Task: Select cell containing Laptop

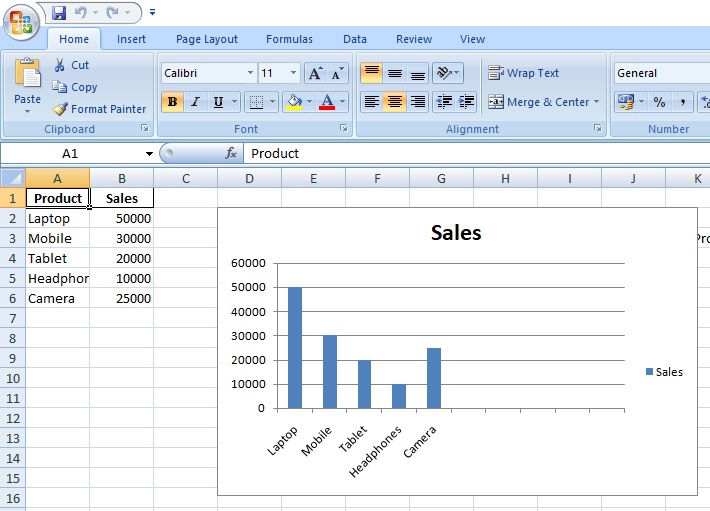Action: (x=57, y=219)
